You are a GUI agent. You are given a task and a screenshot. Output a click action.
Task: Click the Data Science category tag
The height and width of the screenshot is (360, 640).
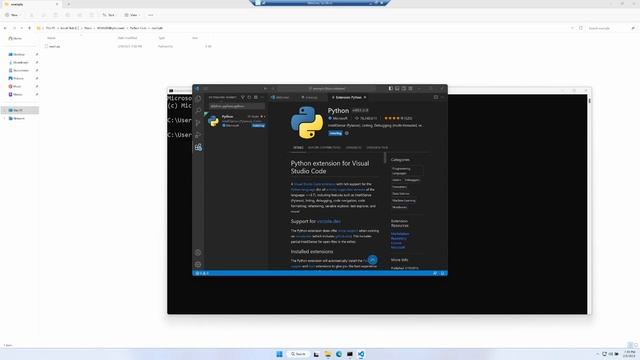401,194
